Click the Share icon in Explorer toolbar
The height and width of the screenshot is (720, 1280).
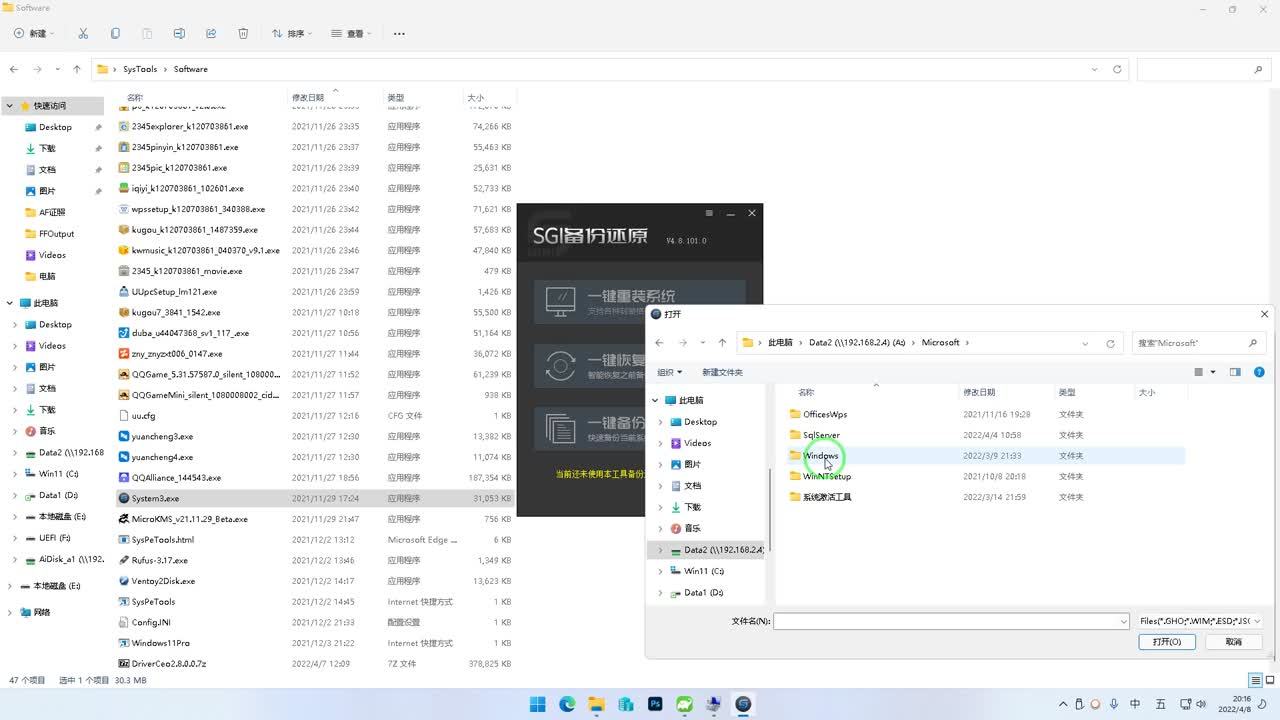[211, 33]
